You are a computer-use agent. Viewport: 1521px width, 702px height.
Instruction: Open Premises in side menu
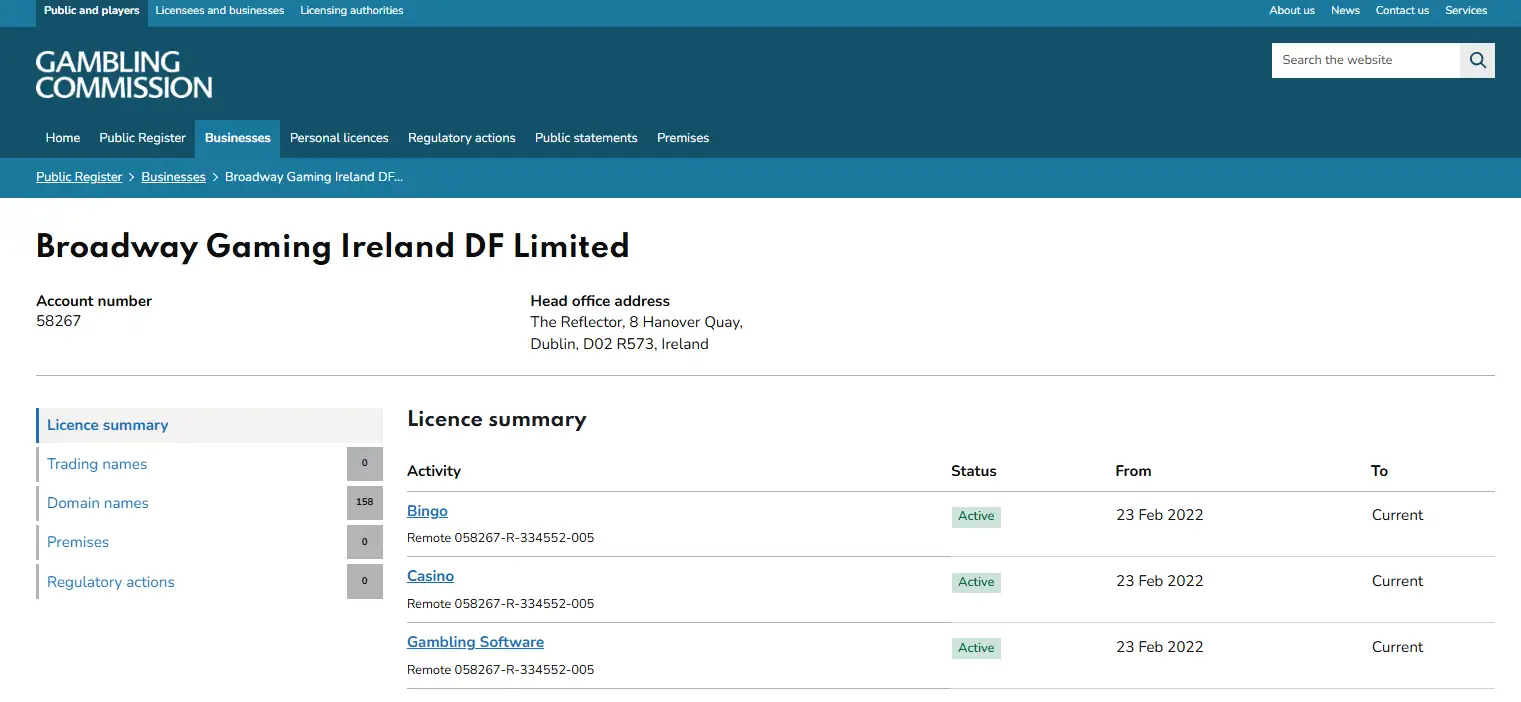click(78, 542)
